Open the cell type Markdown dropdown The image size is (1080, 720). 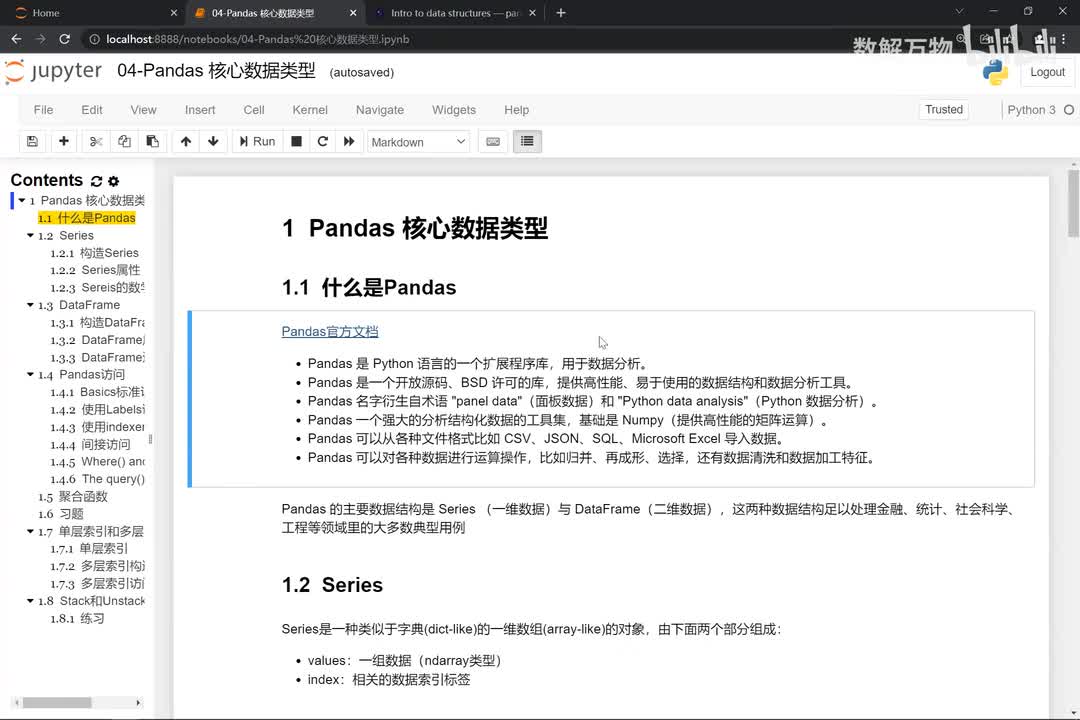(x=418, y=142)
